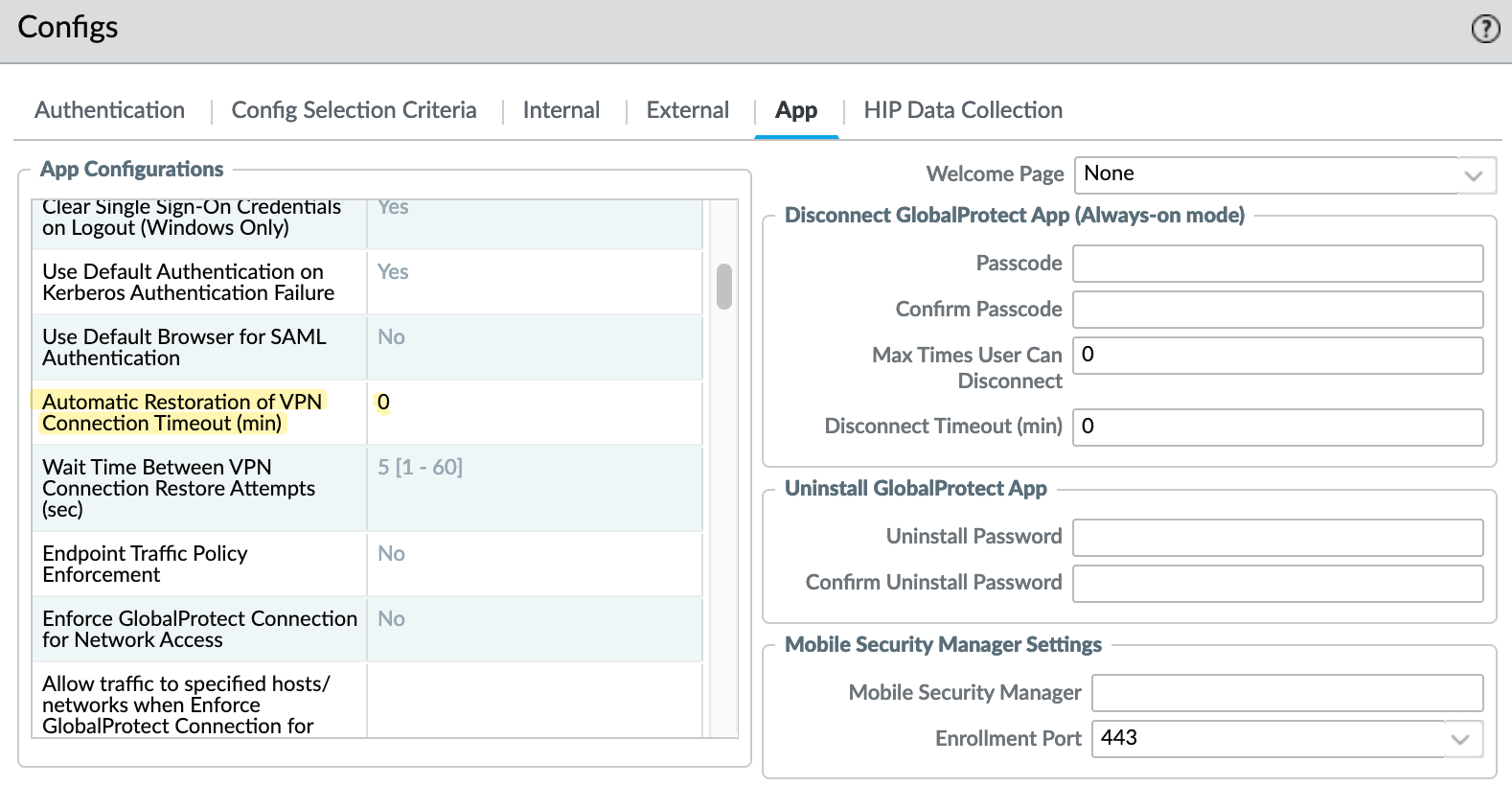The width and height of the screenshot is (1512, 786).
Task: Open the Config Selection Criteria tab
Action: (x=354, y=110)
